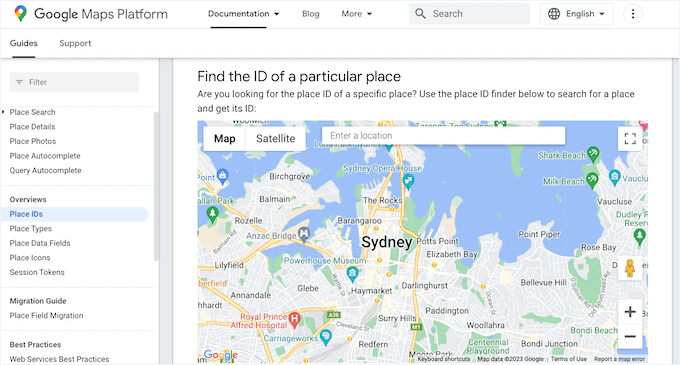Click the Anzac Bridge marker
Screen dimensions: 680x365
point(304,234)
